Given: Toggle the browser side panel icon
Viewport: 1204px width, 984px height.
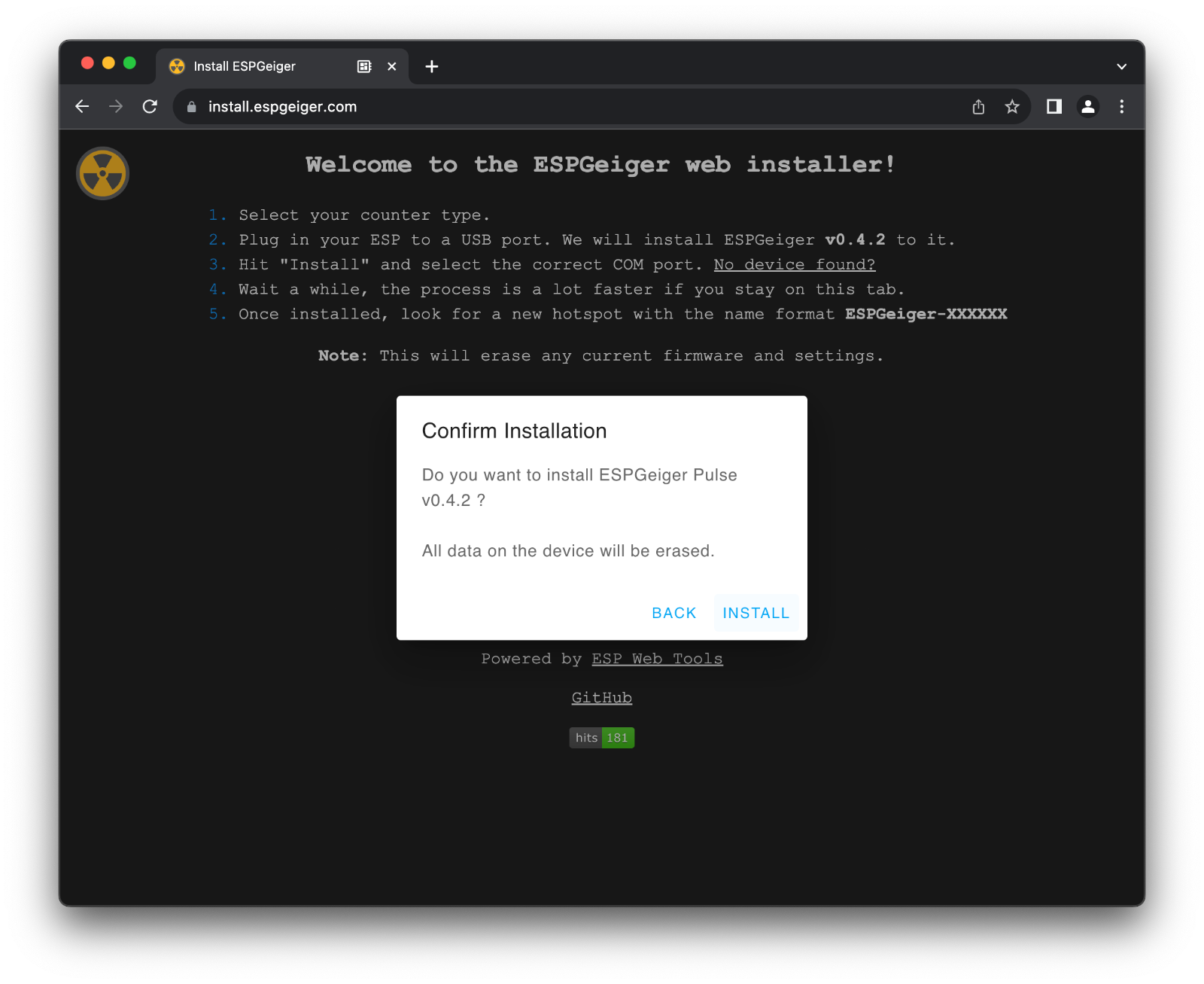Looking at the screenshot, I should click(1054, 107).
